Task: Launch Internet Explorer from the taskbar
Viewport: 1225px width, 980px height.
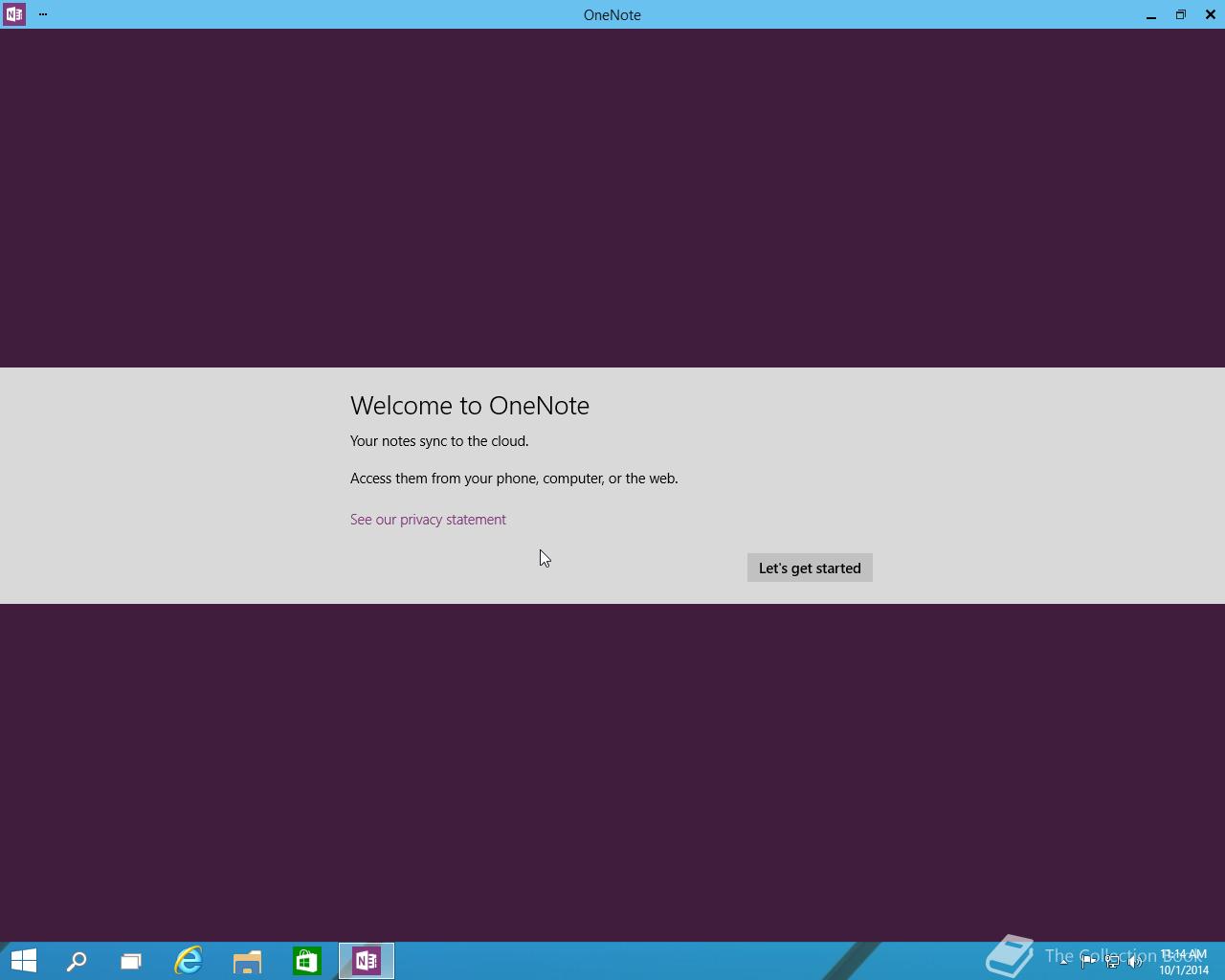Action: click(189, 961)
